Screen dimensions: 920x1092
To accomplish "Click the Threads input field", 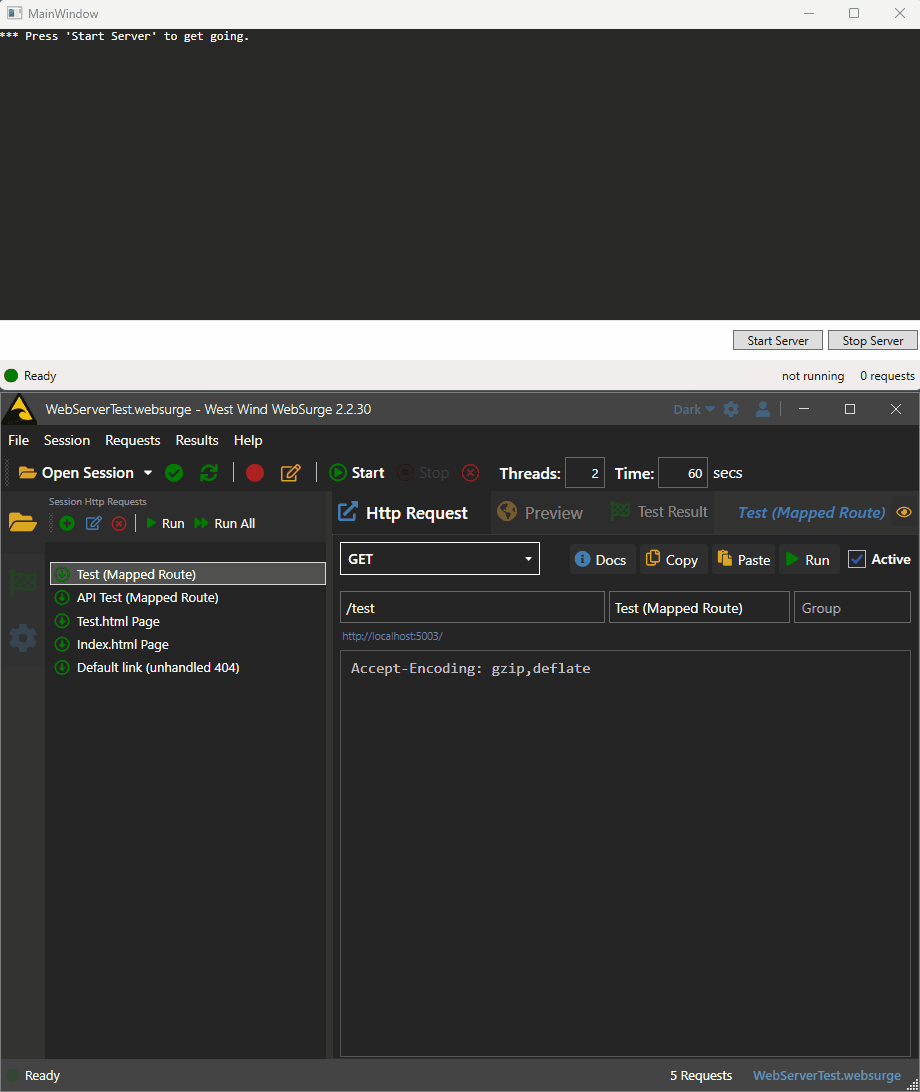I will [584, 473].
